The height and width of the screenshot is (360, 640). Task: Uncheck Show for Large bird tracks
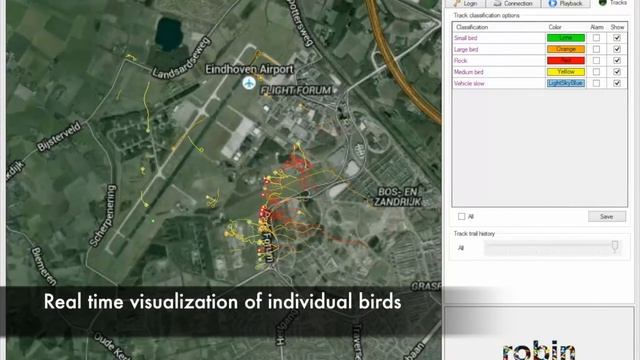tap(617, 49)
